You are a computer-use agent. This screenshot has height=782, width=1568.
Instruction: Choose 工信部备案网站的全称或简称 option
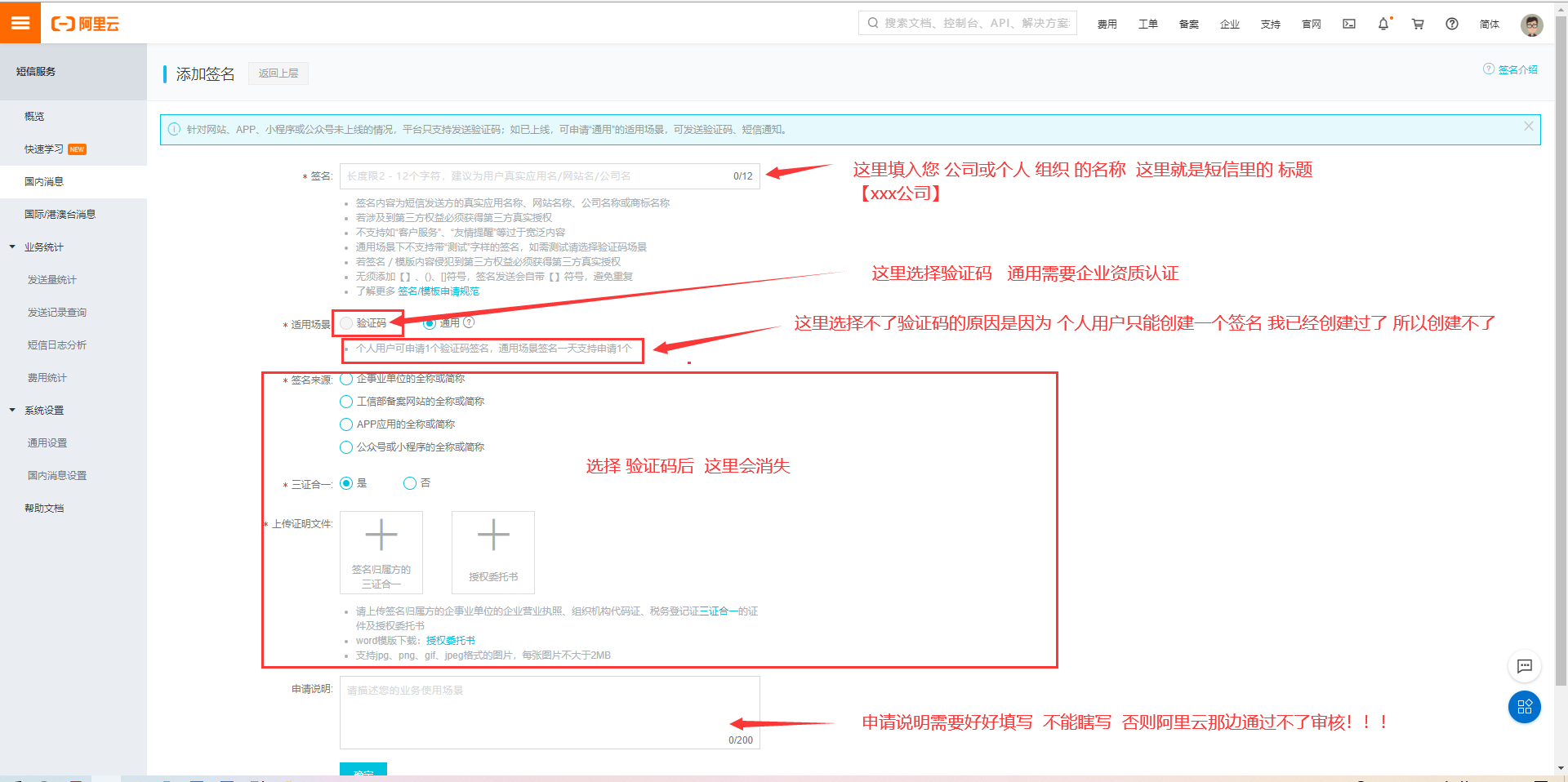pyautogui.click(x=346, y=402)
